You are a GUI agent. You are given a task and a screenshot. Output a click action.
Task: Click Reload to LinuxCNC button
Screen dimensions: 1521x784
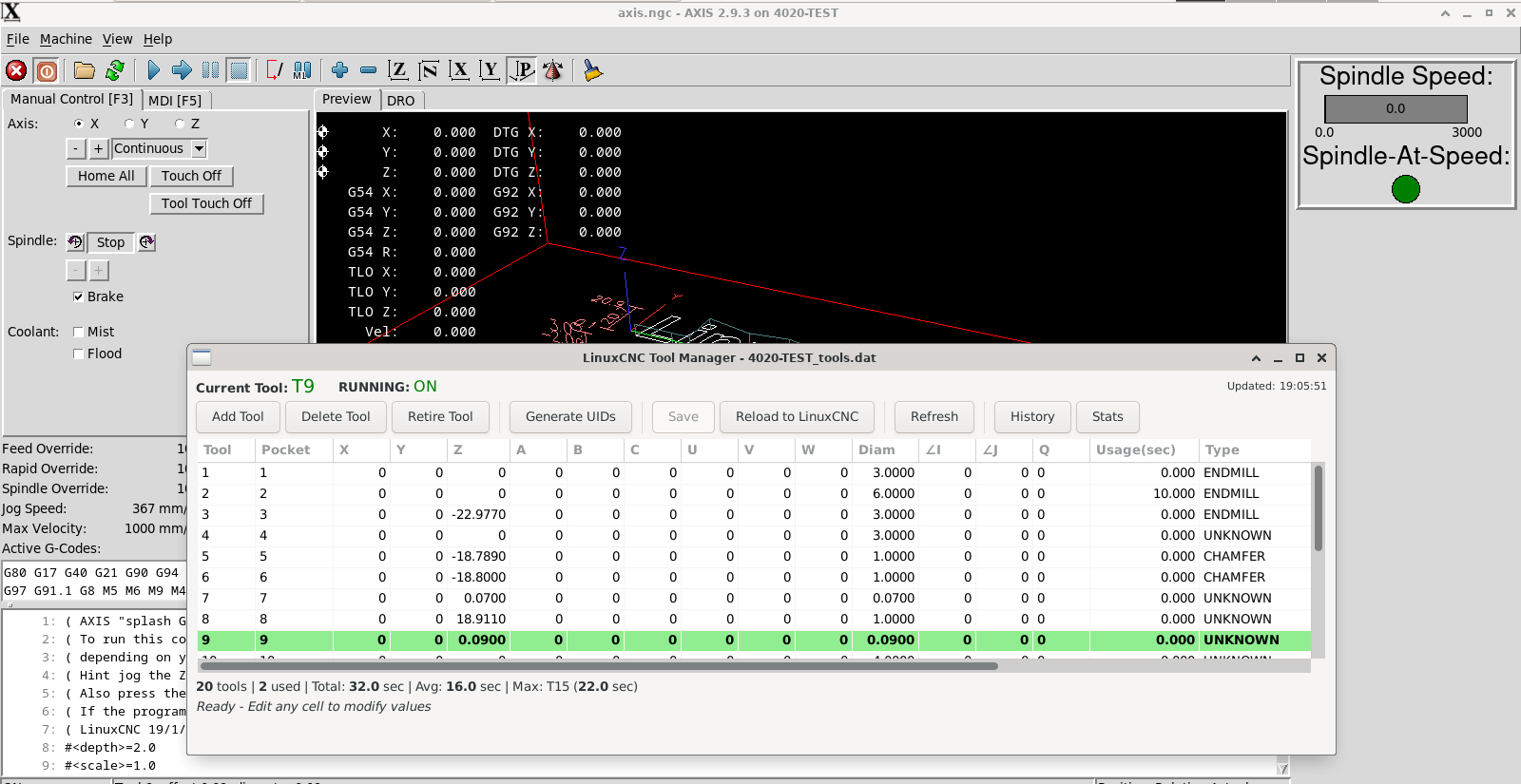[x=797, y=416]
